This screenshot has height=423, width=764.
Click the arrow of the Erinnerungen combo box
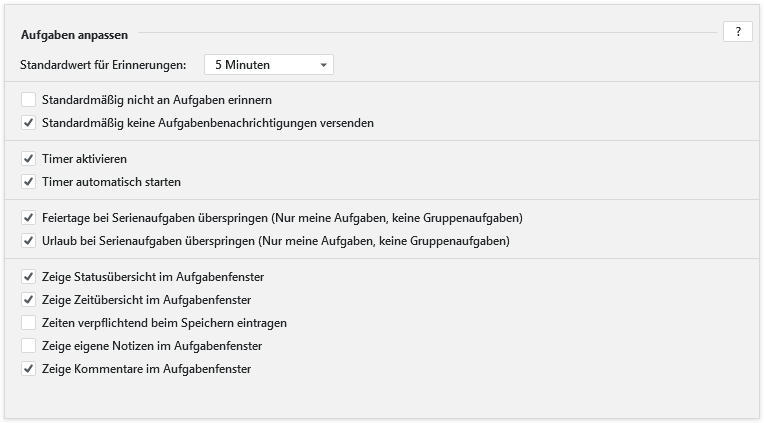click(324, 65)
